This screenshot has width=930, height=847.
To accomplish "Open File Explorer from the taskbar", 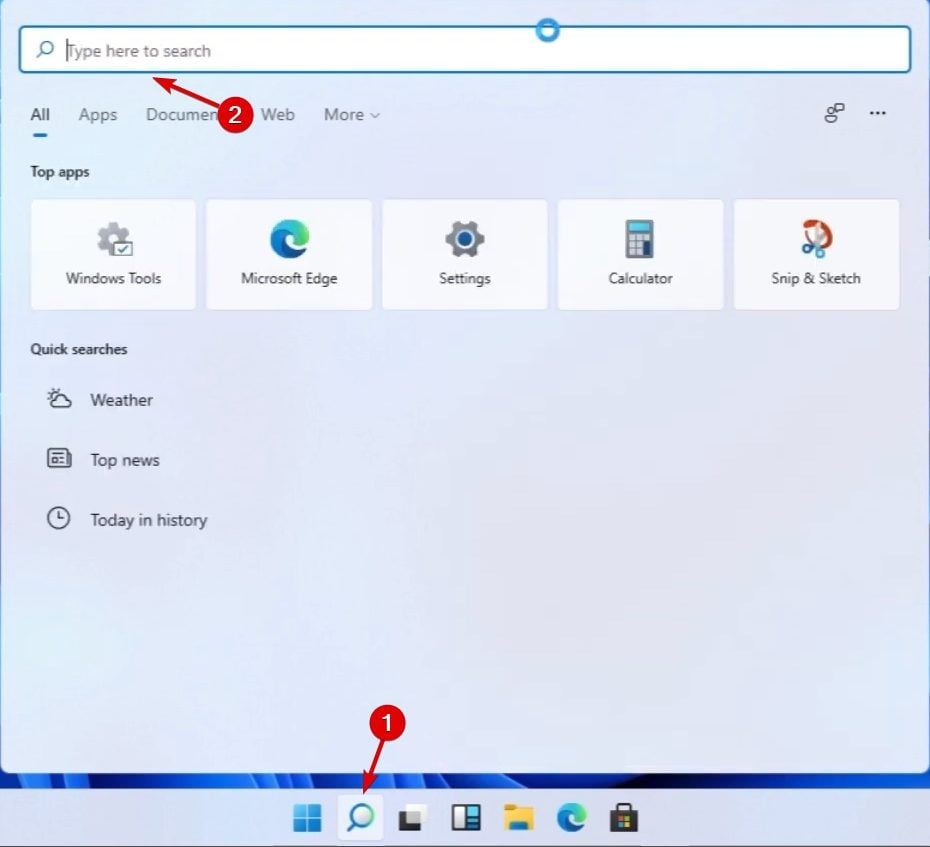I will [x=518, y=817].
